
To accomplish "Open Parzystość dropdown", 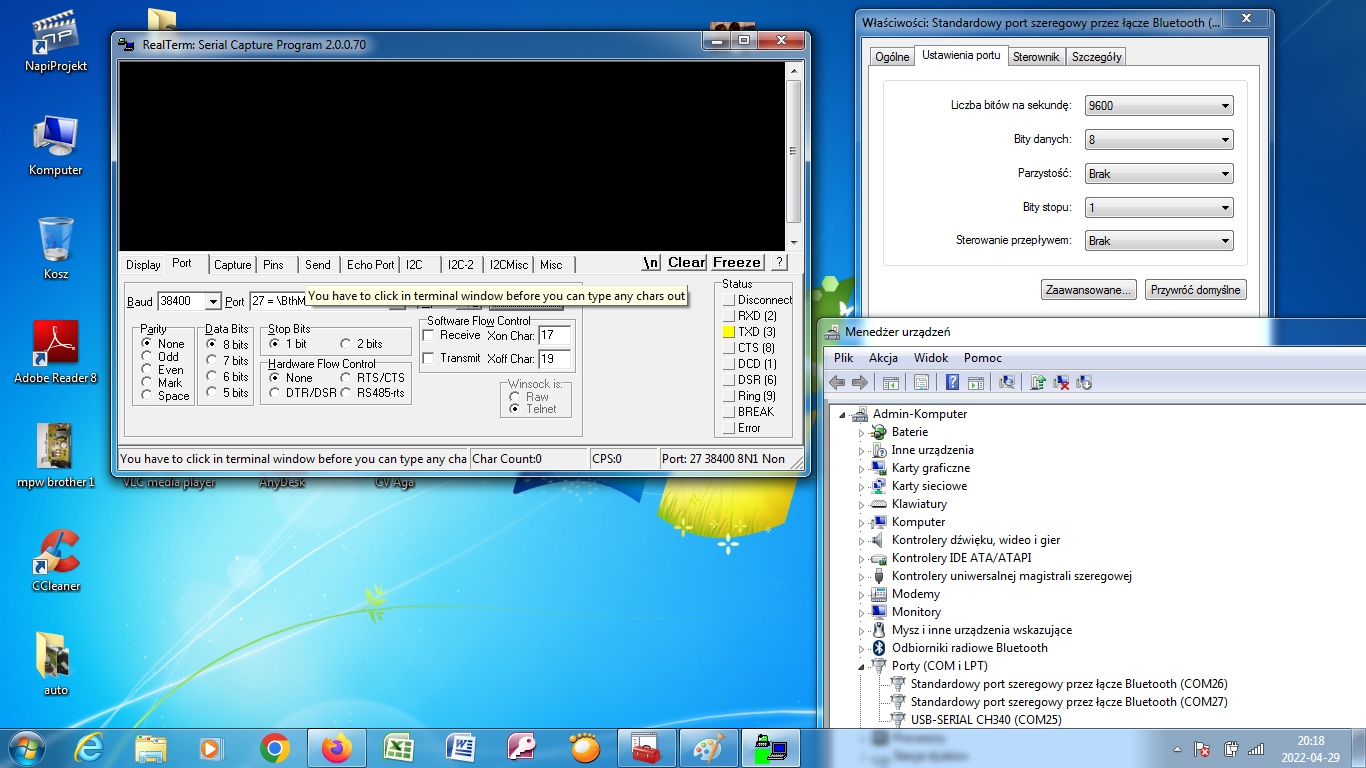I will pyautogui.click(x=1159, y=174).
